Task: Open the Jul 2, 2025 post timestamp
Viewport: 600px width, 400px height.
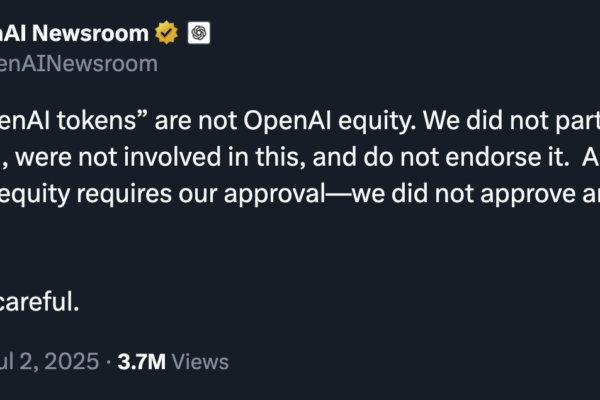Action: pyautogui.click(x=50, y=362)
